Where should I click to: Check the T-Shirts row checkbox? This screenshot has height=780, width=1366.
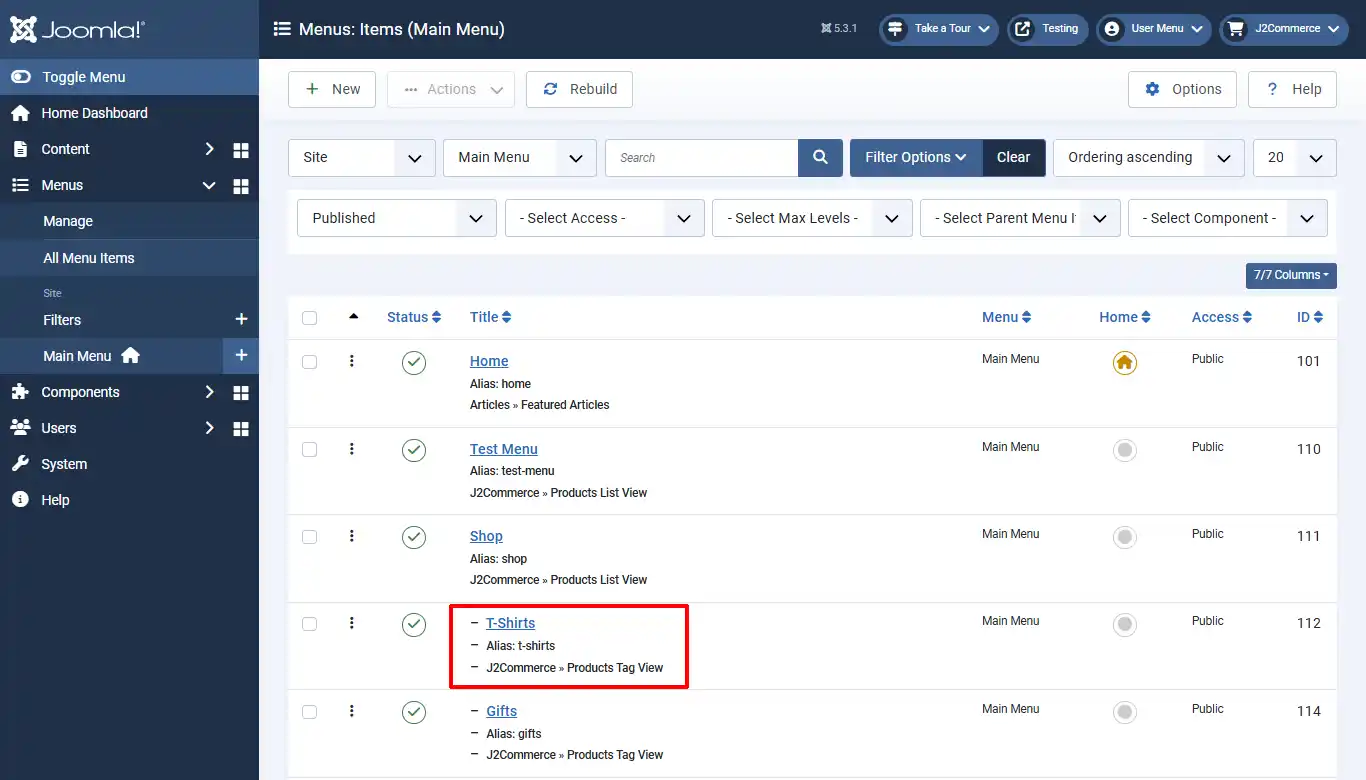pyautogui.click(x=310, y=624)
